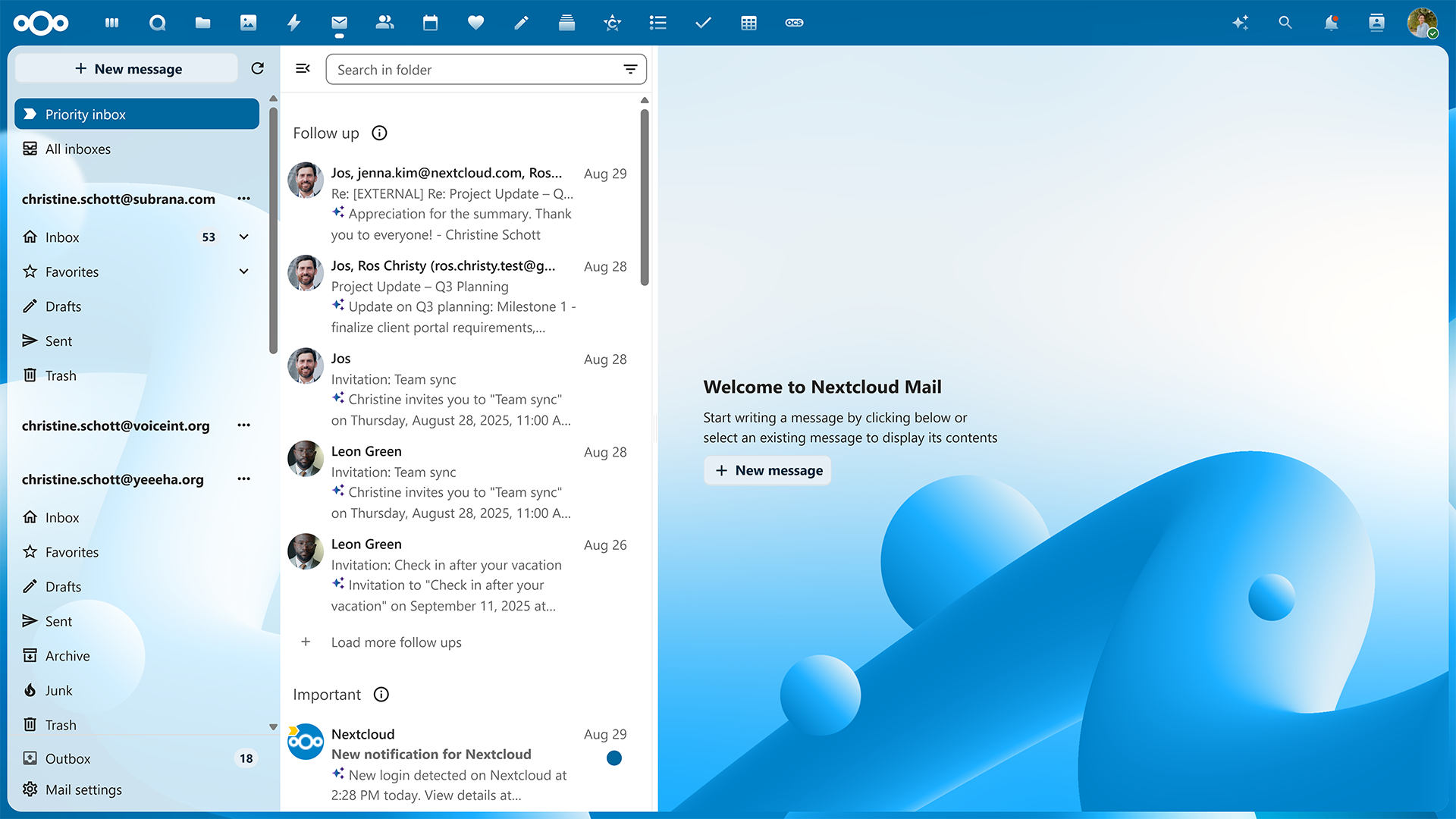Open the Outbox folder
1456x819 pixels.
67,758
